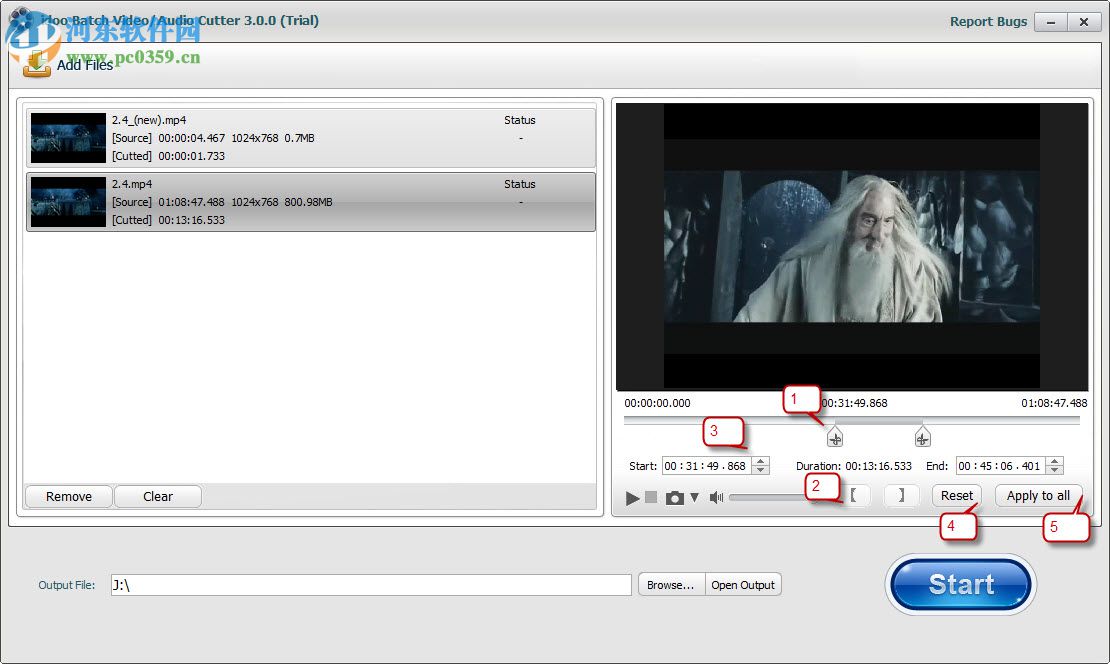
Task: Click the Add Files download icon
Action: [37, 64]
